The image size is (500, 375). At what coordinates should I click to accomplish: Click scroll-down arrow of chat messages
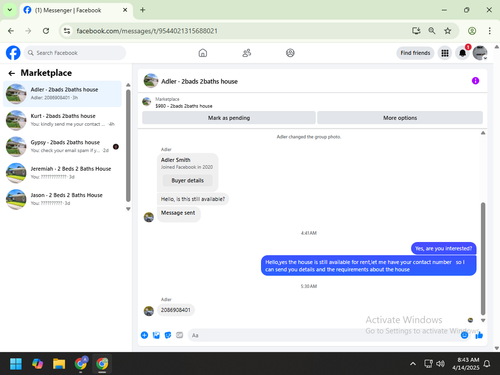(x=483, y=320)
